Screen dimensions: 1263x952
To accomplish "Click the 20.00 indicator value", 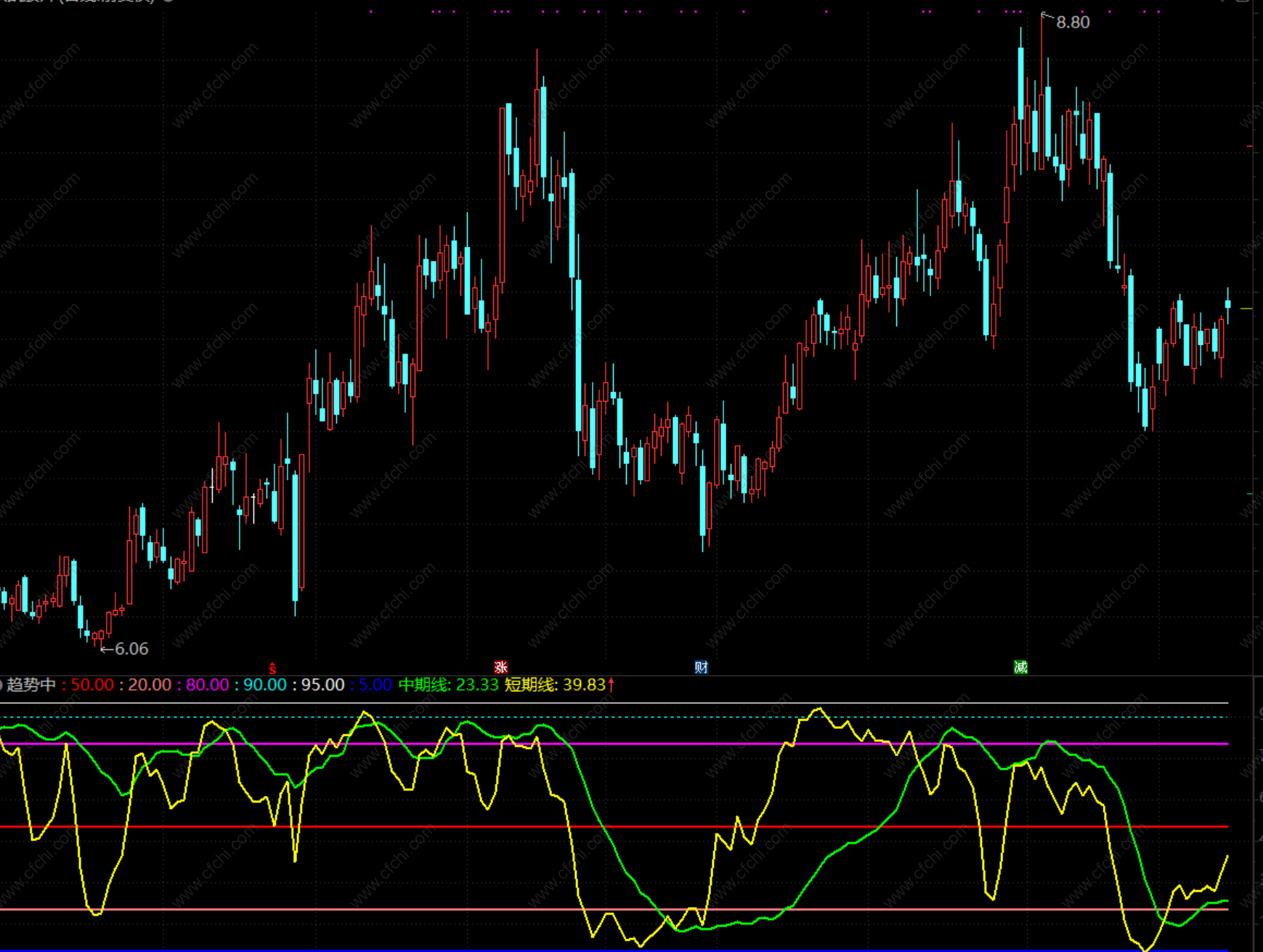I will [150, 685].
